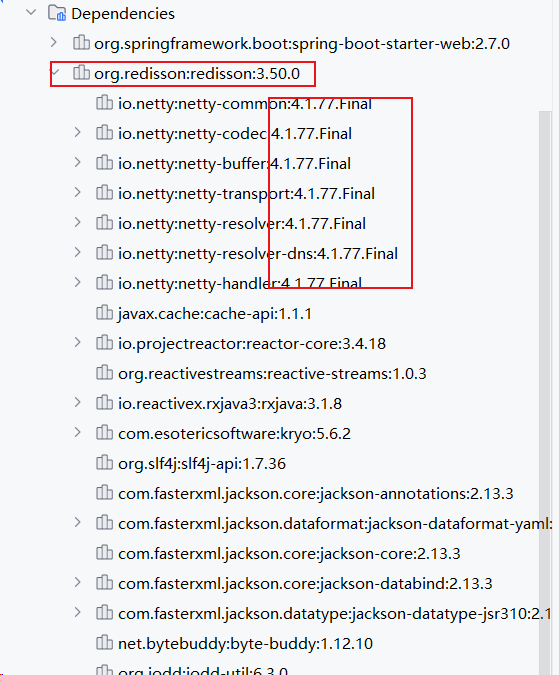Click the jackson-dataformat-yaml library icon
The height and width of the screenshot is (675, 559).
pyautogui.click(x=104, y=523)
